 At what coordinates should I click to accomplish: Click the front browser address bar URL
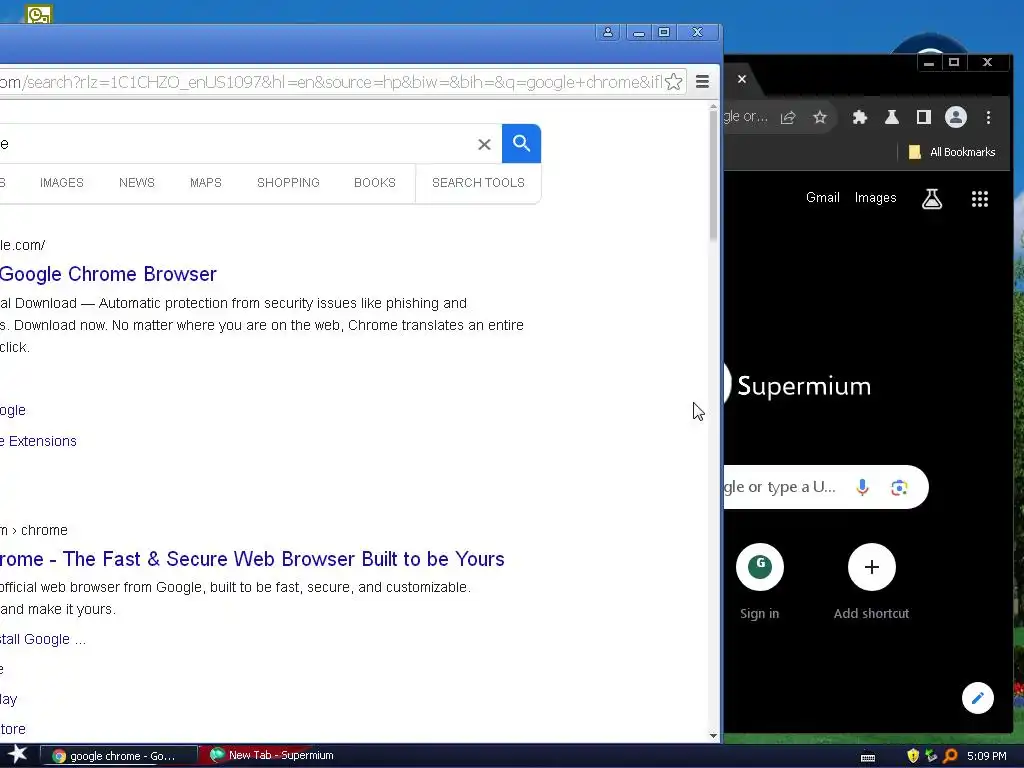click(331, 82)
